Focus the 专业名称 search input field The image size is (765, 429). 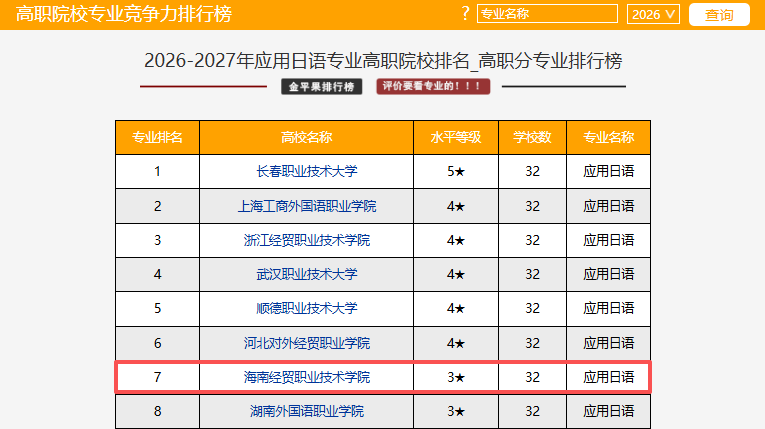click(547, 14)
